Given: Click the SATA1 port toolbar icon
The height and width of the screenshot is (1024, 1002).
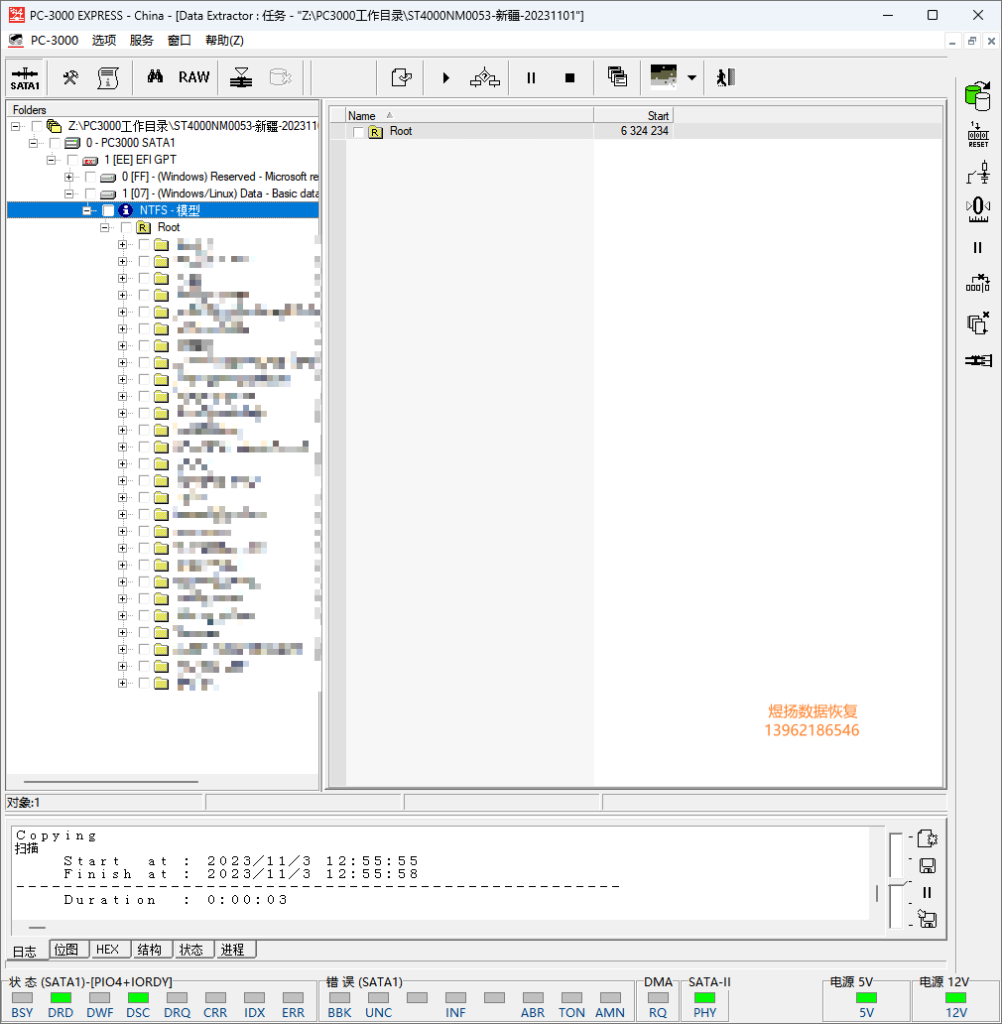Looking at the screenshot, I should [25, 78].
